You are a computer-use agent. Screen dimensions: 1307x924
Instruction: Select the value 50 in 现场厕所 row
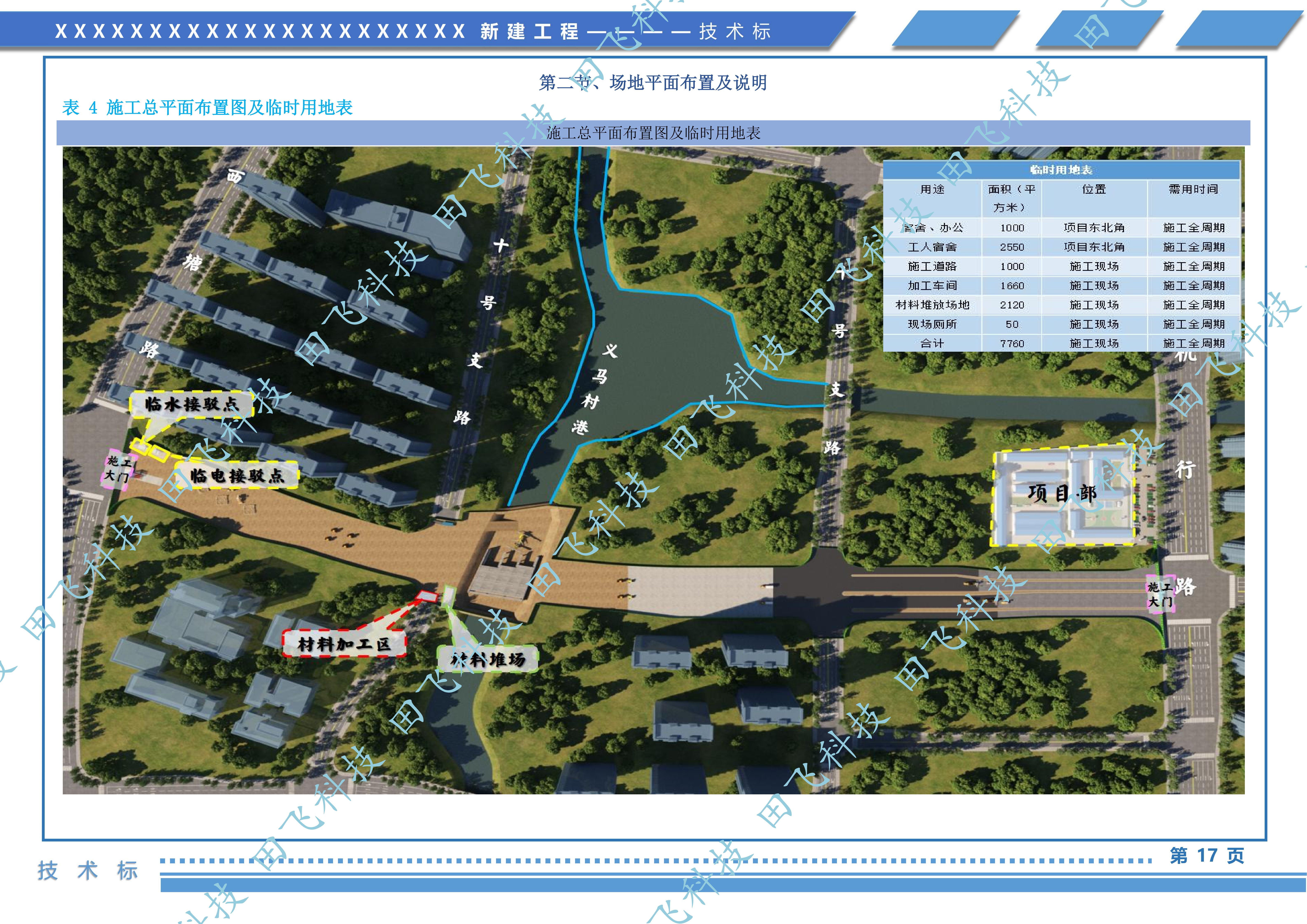tap(1012, 325)
